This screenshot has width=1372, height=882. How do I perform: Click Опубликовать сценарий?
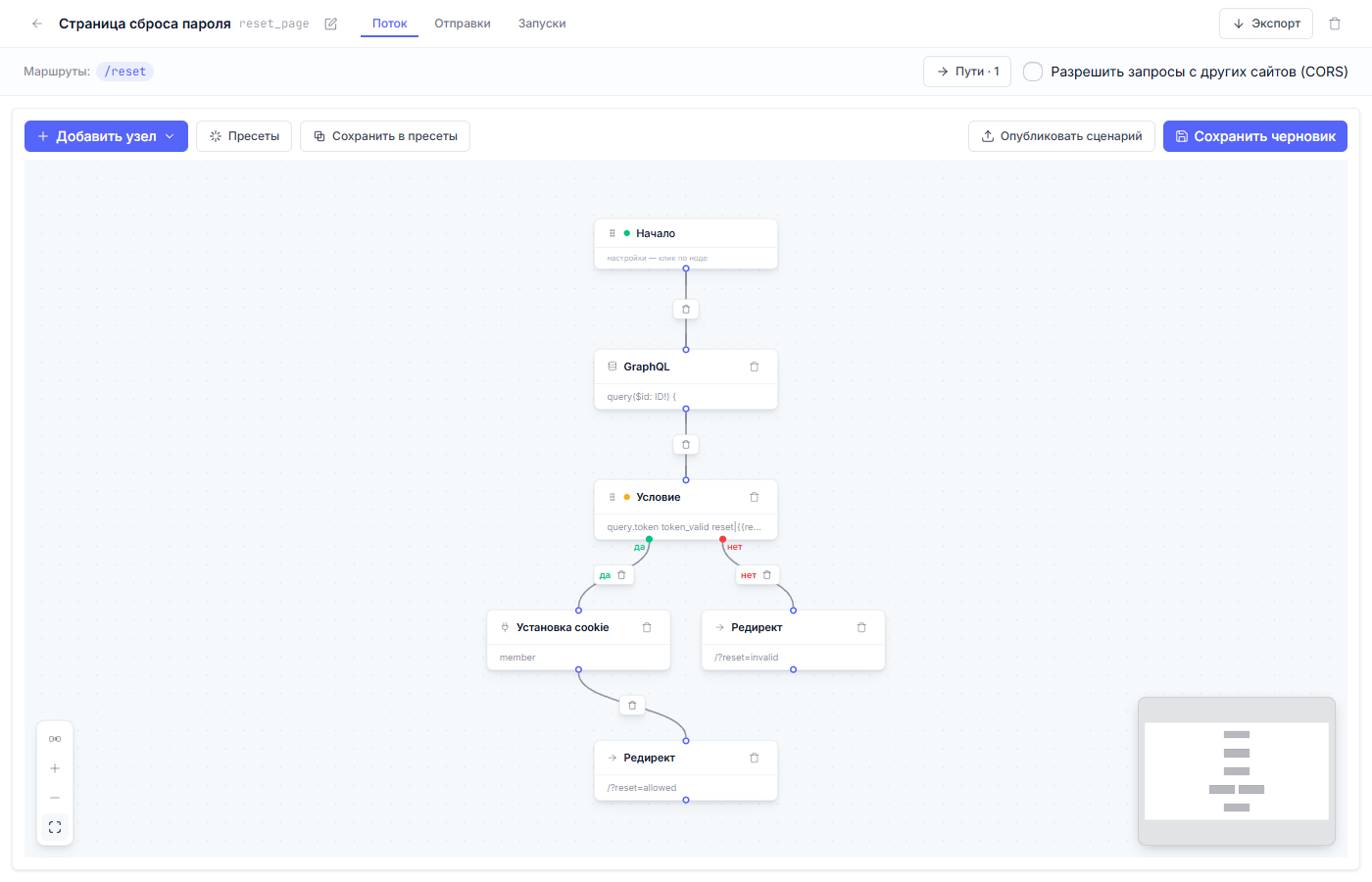point(1061,136)
